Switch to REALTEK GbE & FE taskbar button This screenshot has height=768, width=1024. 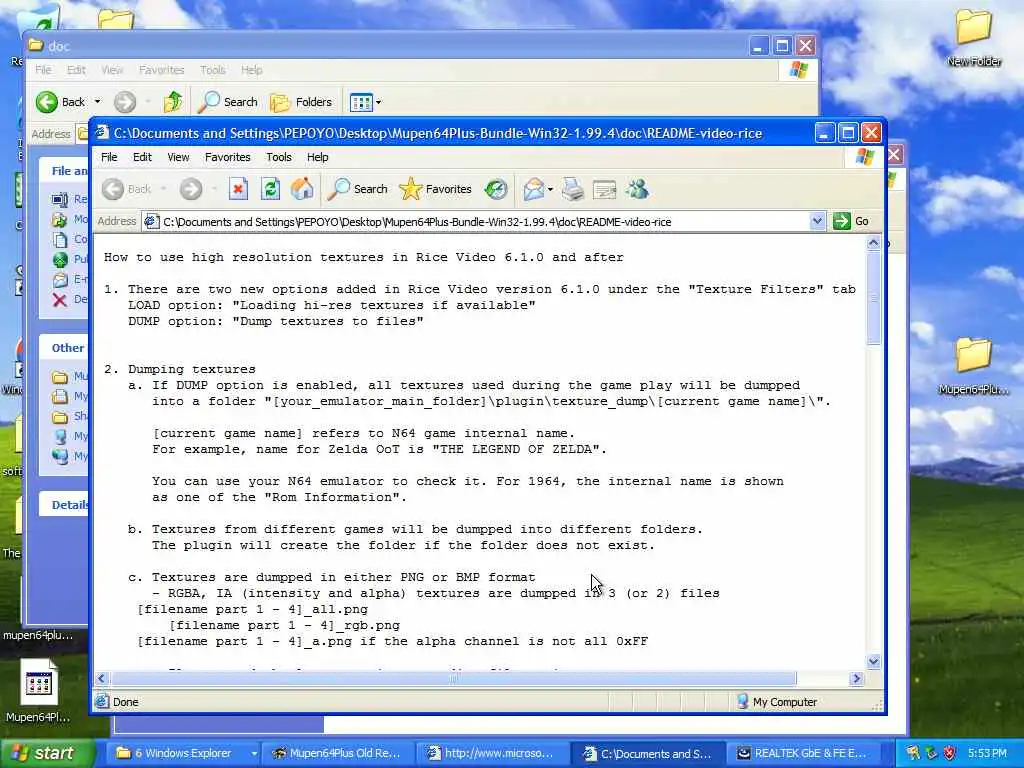click(802, 753)
